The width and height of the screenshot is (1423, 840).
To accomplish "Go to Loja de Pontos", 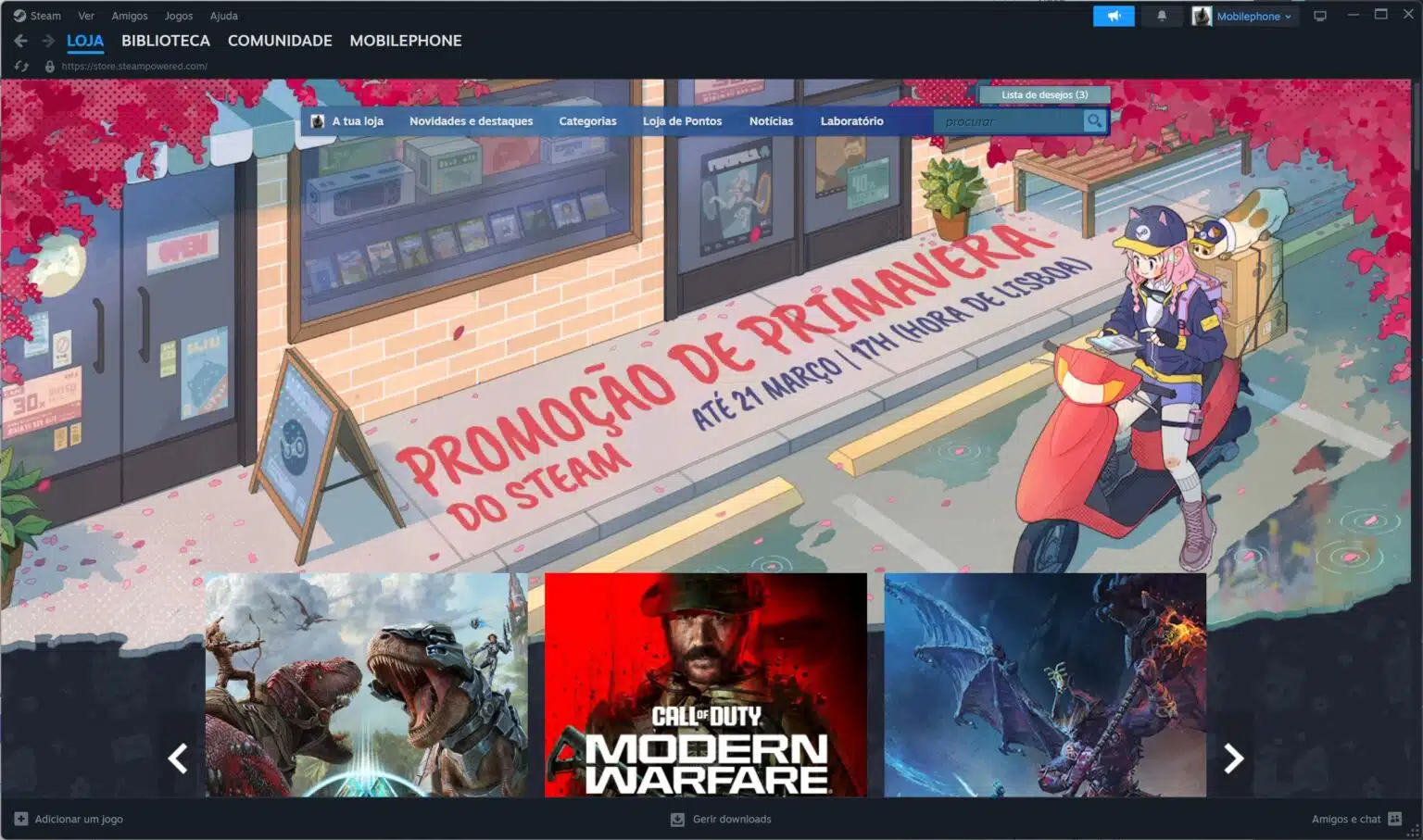I will [x=682, y=121].
